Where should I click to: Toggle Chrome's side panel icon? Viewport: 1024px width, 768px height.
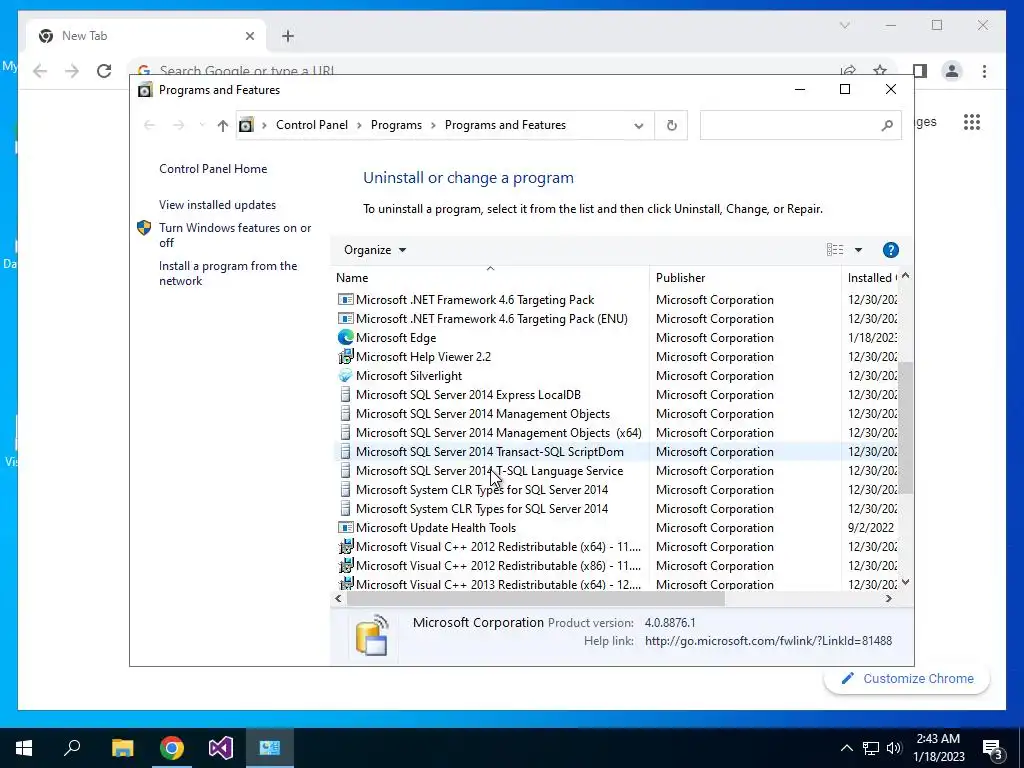(920, 71)
